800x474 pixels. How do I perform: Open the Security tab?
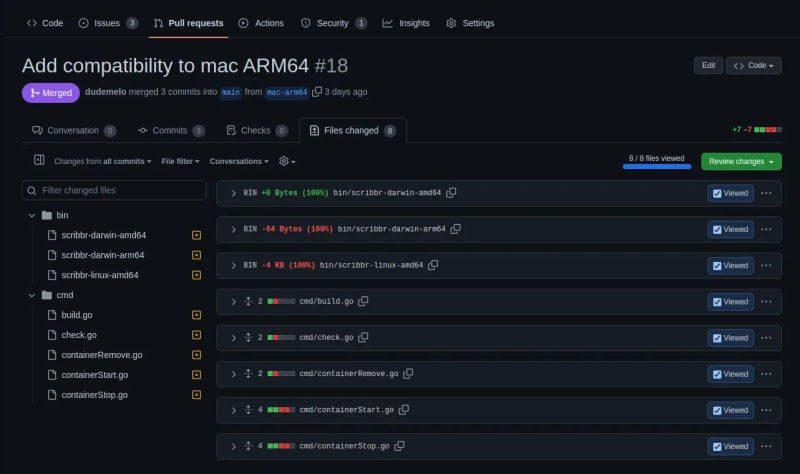pos(334,23)
